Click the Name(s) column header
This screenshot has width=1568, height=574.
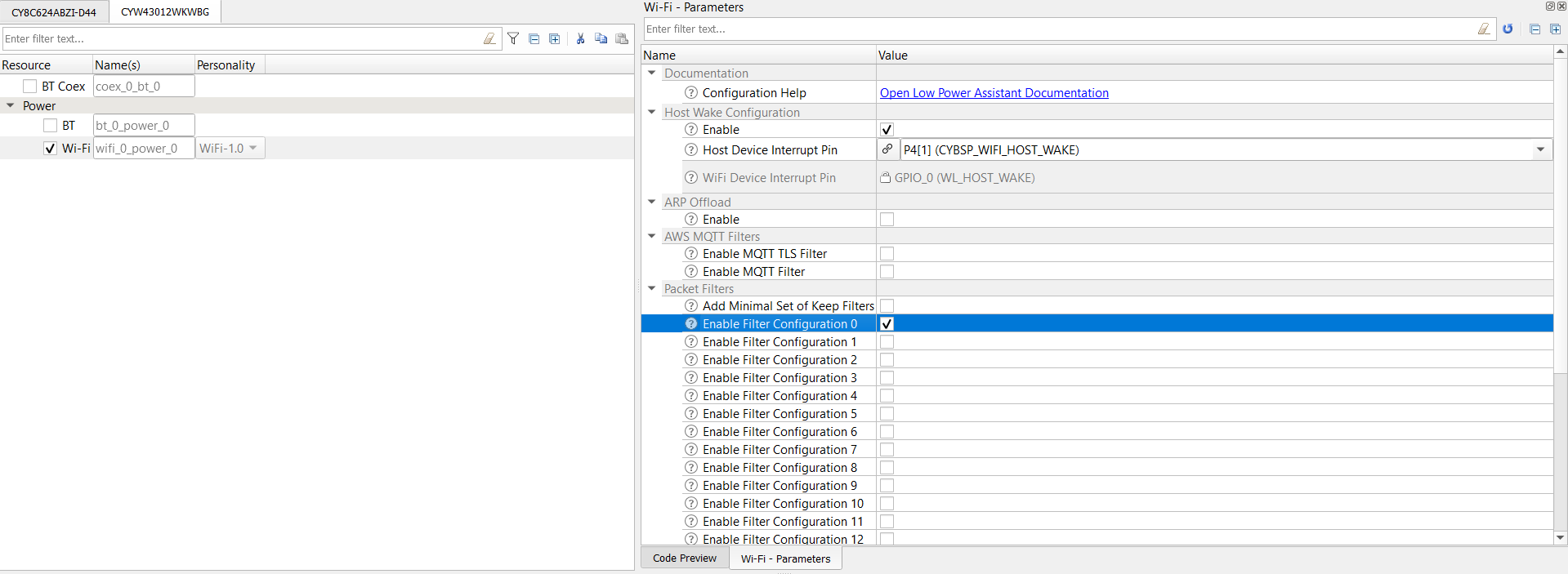click(x=144, y=65)
